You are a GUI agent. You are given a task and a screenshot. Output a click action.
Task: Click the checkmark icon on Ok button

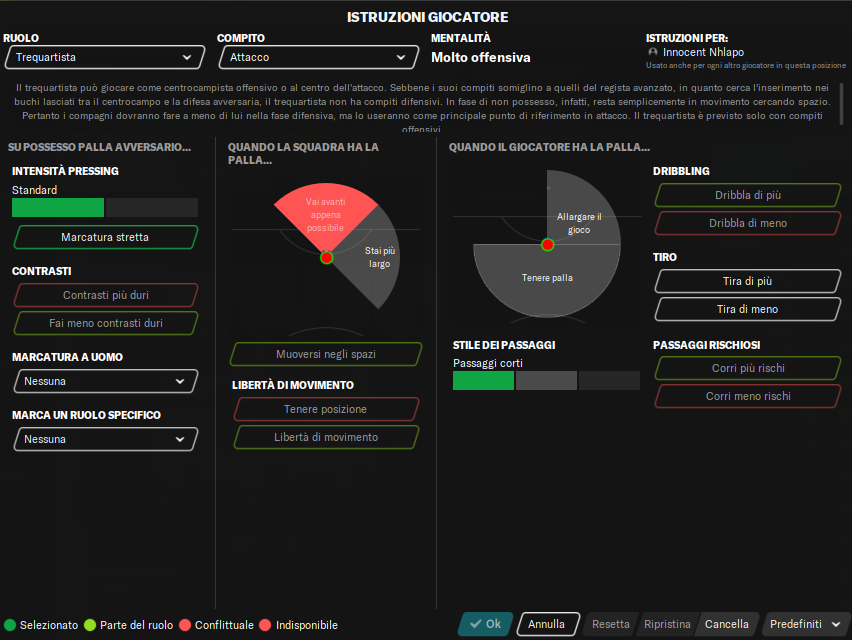point(475,624)
